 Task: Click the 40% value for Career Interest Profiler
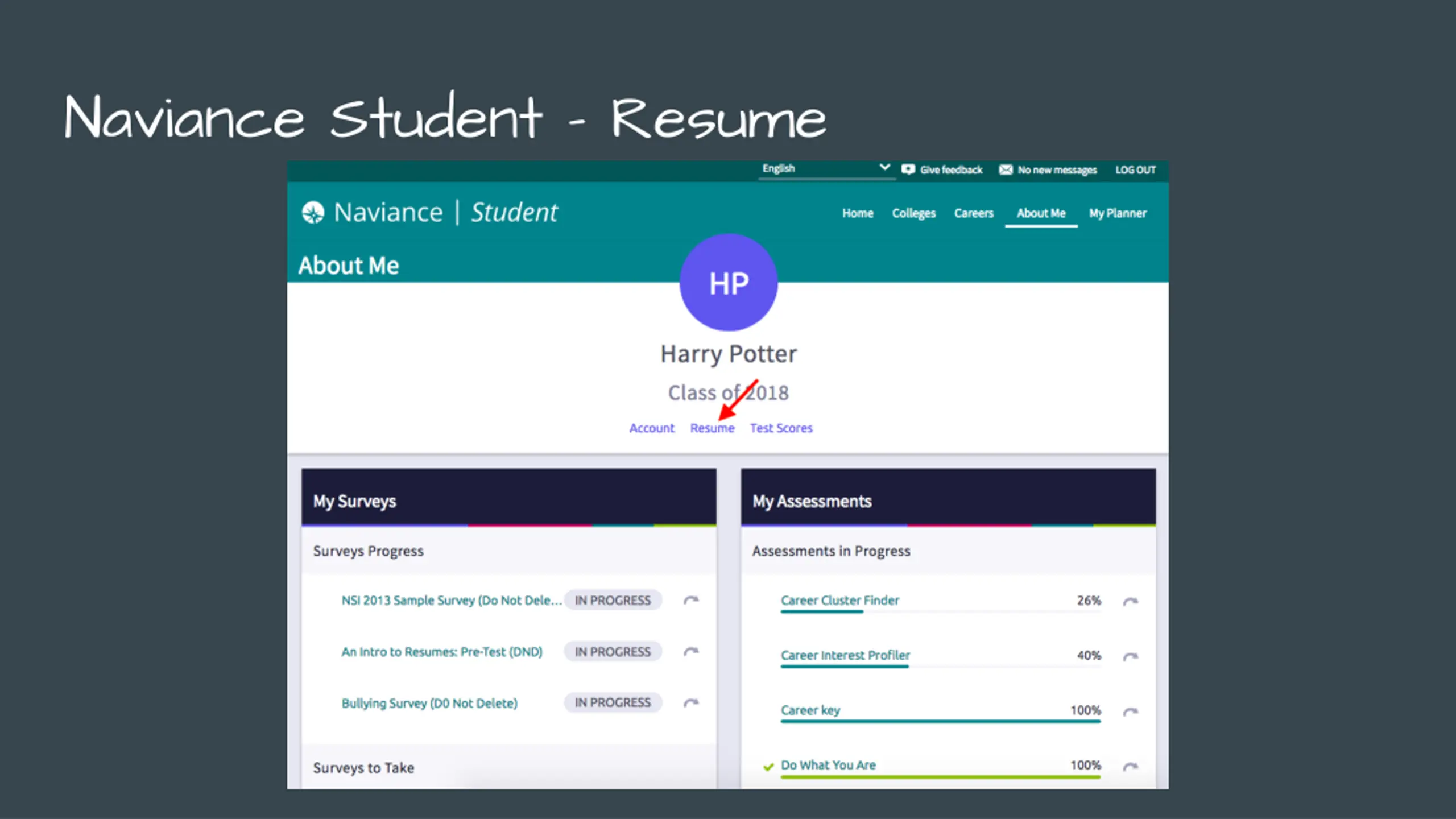(x=1089, y=655)
